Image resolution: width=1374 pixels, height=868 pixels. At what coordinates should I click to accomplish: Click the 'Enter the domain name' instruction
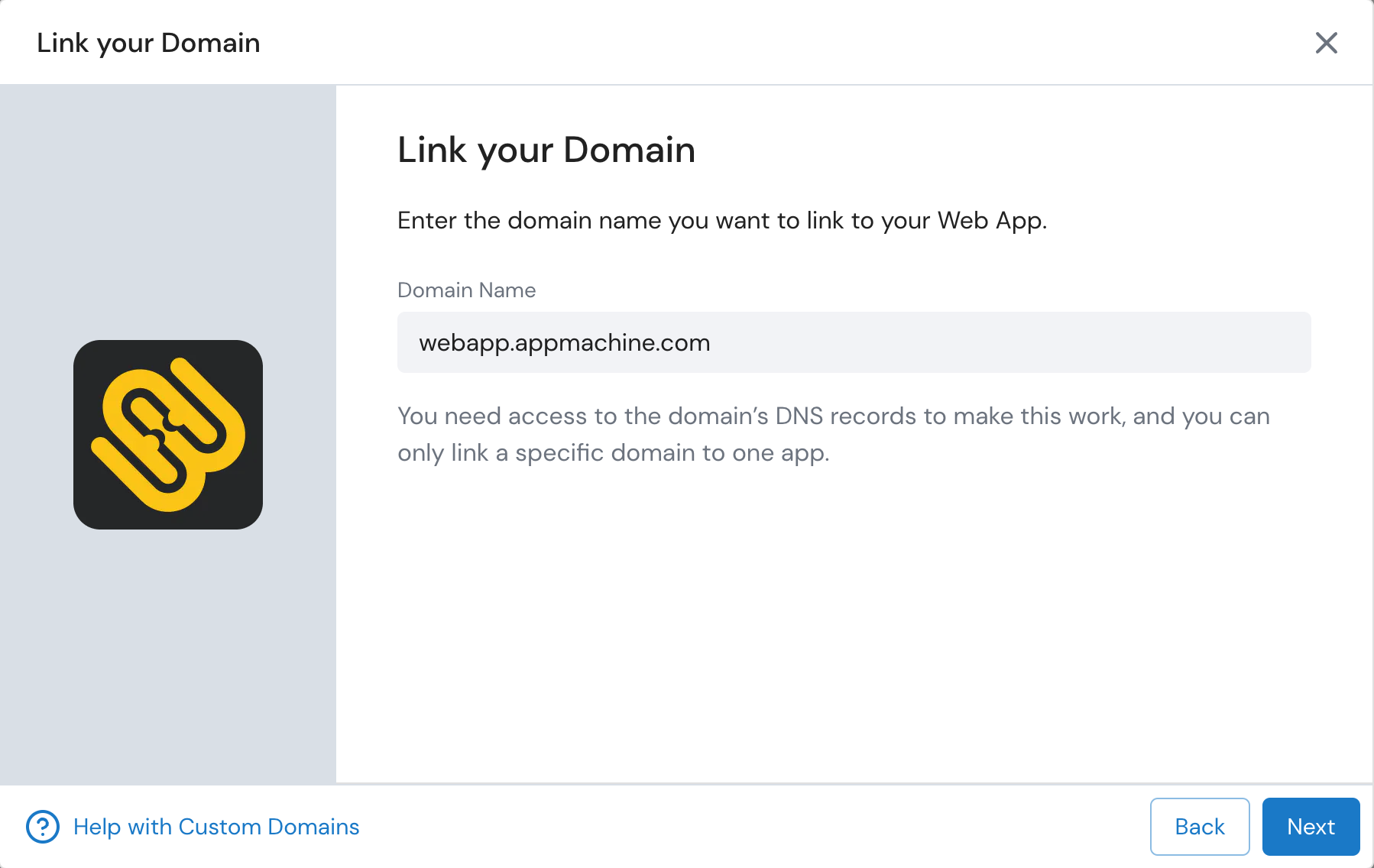(721, 221)
